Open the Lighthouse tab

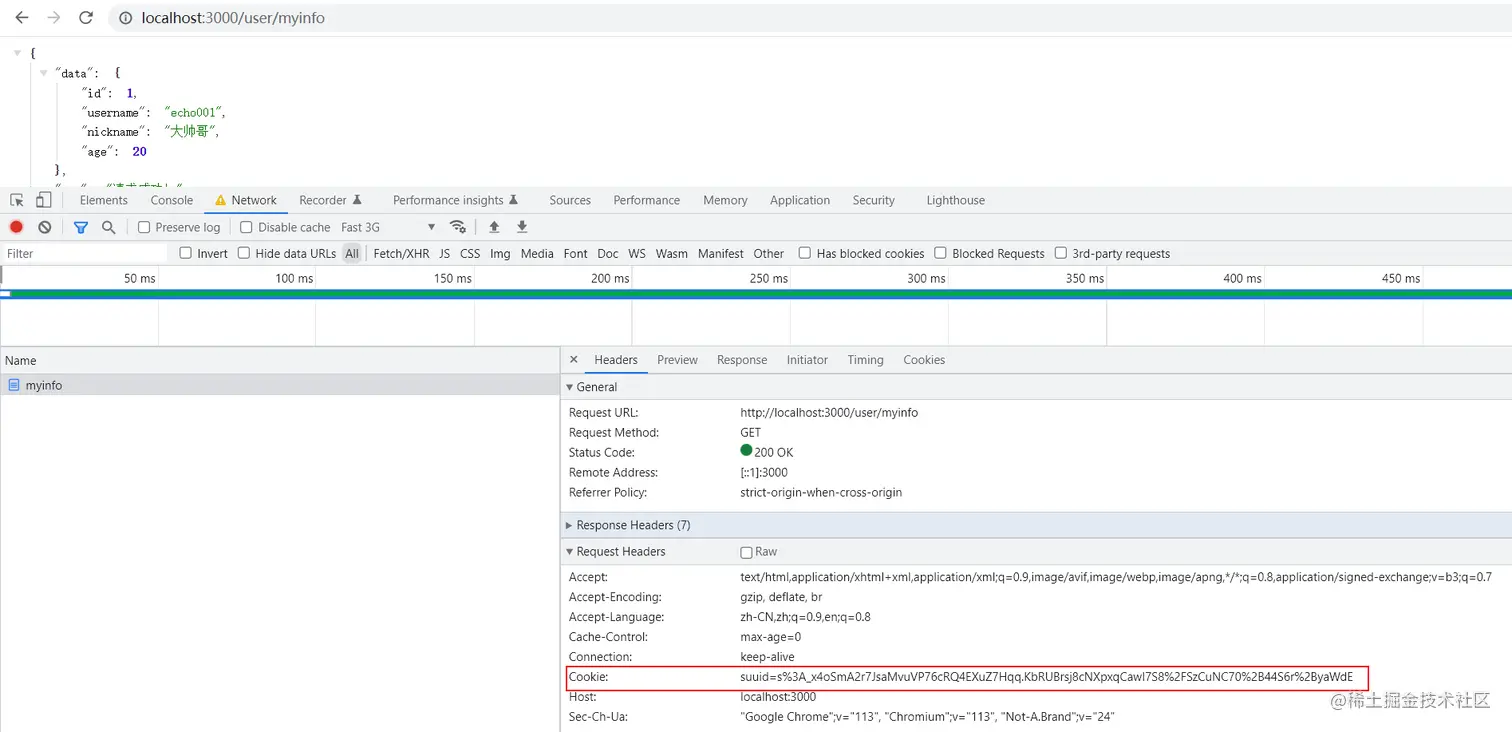956,200
